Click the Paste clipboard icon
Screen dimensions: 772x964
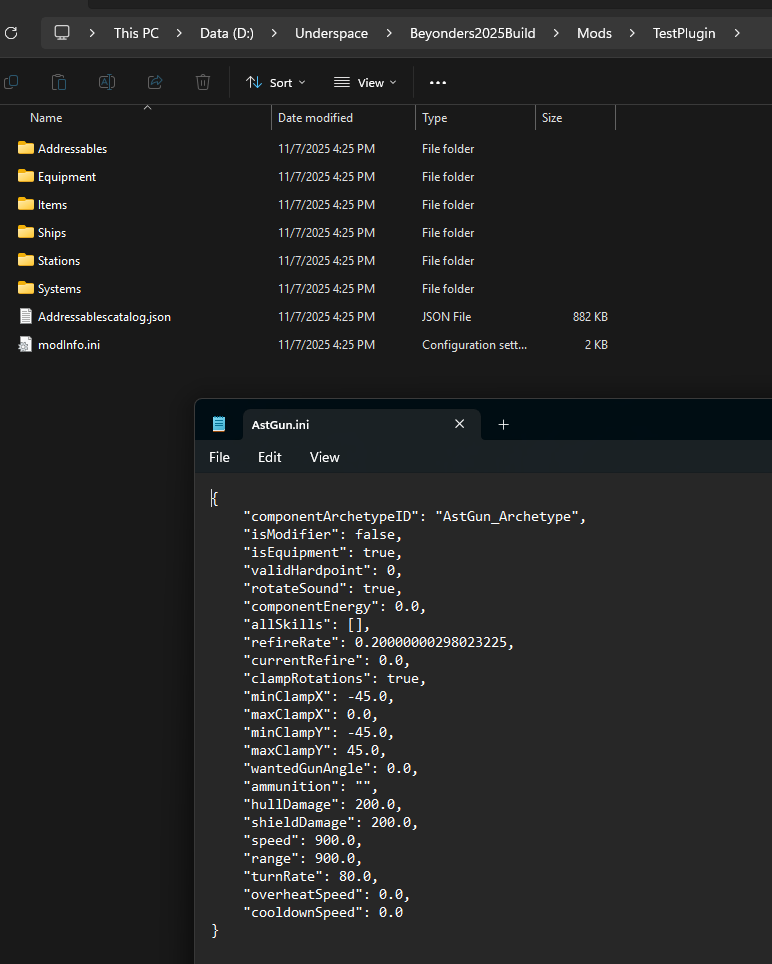click(x=59, y=82)
